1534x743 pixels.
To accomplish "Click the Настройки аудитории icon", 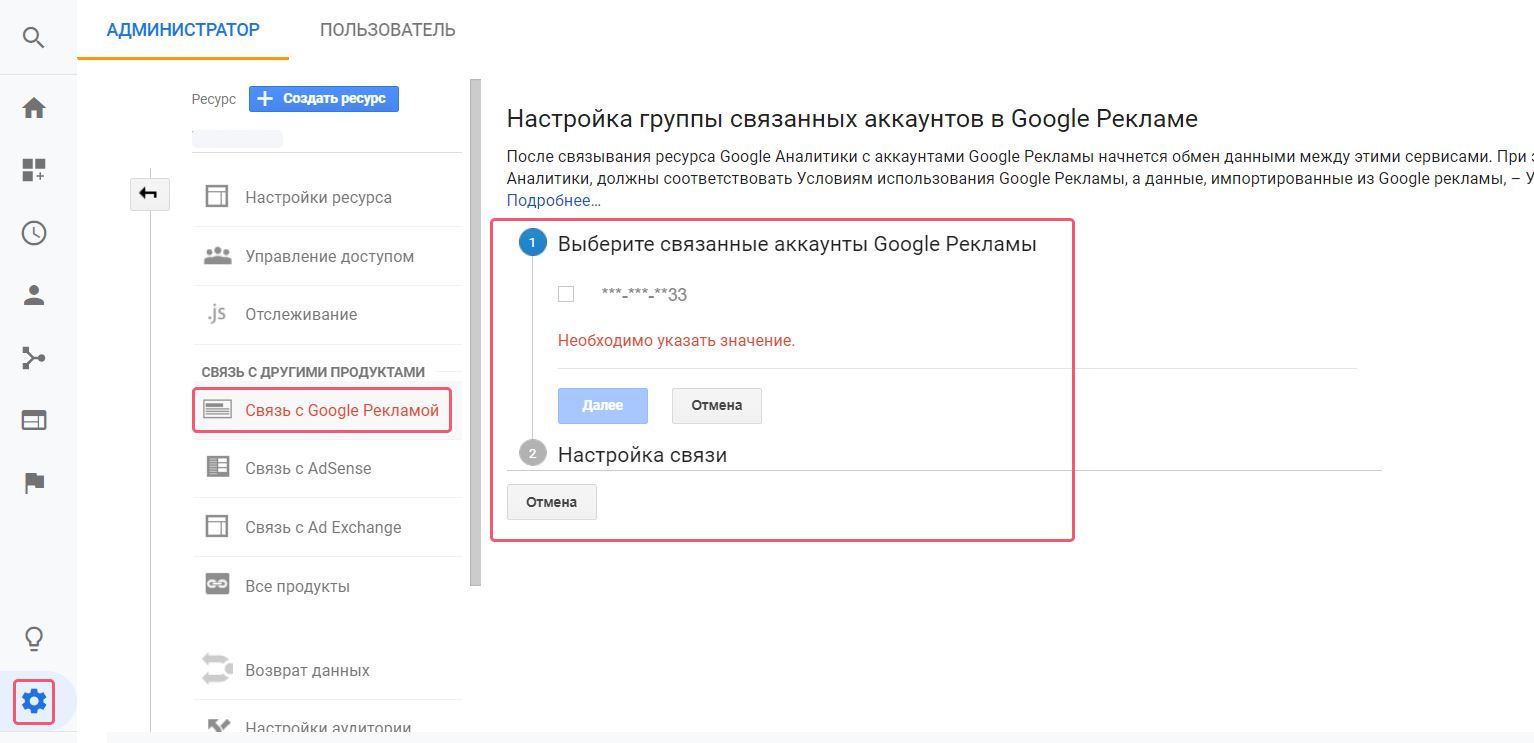I will point(217,727).
